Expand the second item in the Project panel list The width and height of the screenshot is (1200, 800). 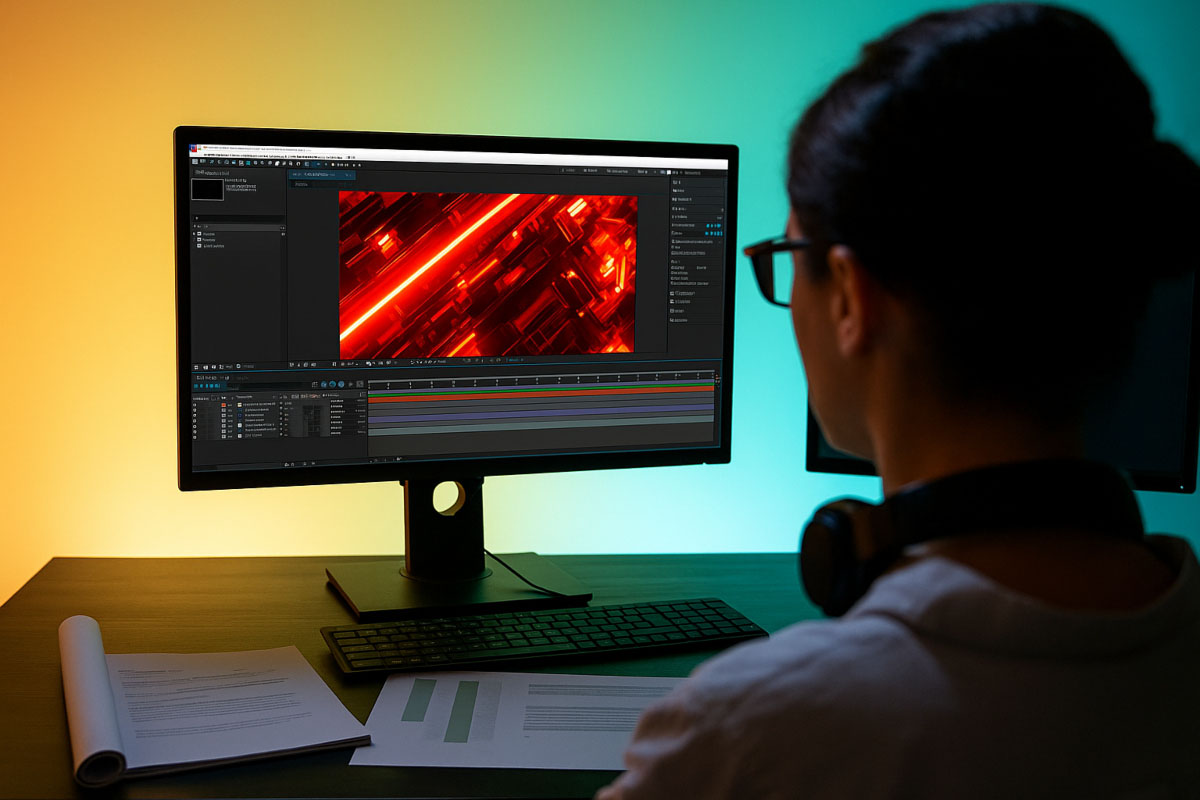196,240
